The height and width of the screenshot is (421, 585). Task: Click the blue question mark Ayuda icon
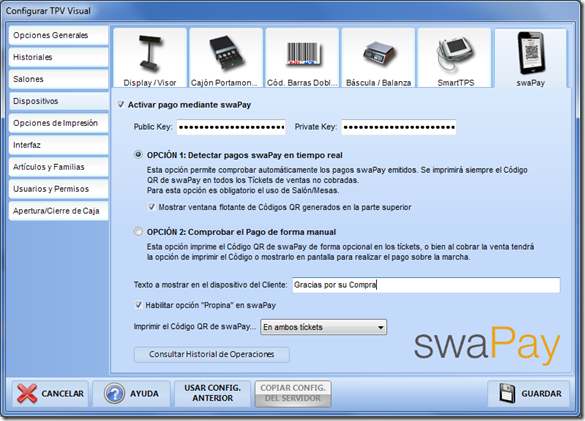click(115, 393)
